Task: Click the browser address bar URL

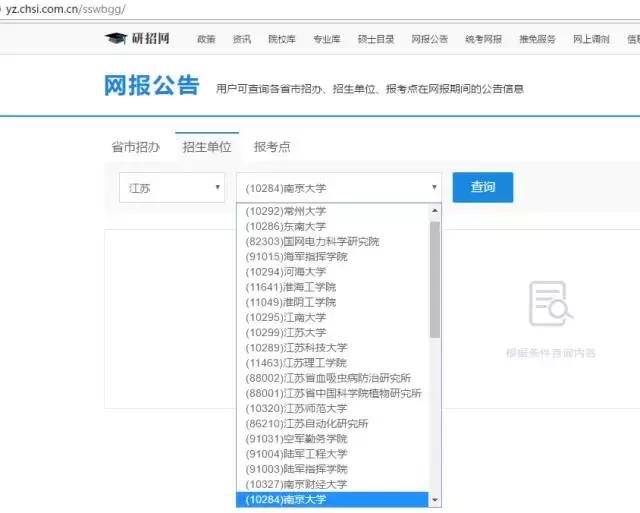Action: click(x=66, y=9)
